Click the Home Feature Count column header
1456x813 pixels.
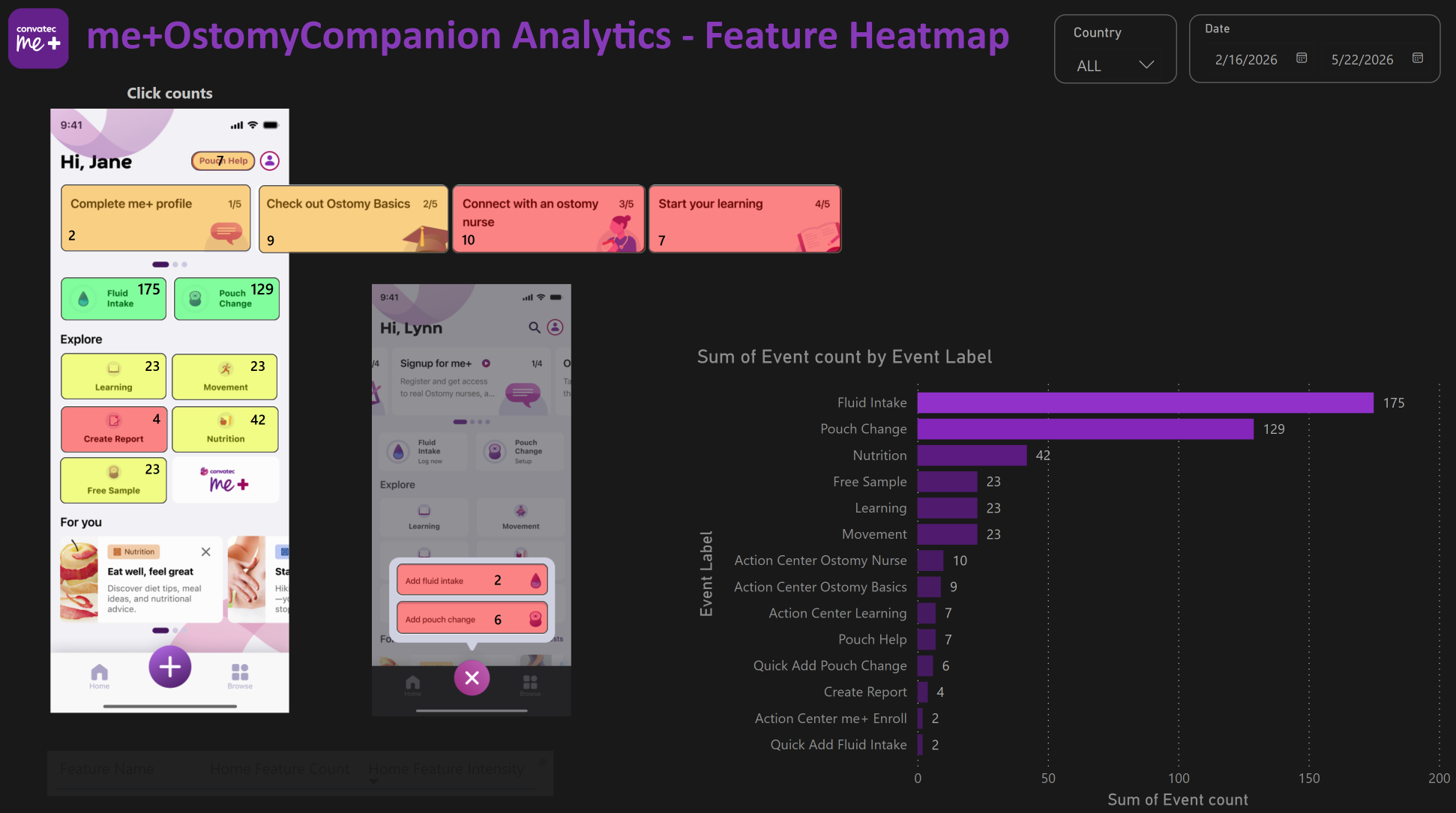pyautogui.click(x=280, y=769)
